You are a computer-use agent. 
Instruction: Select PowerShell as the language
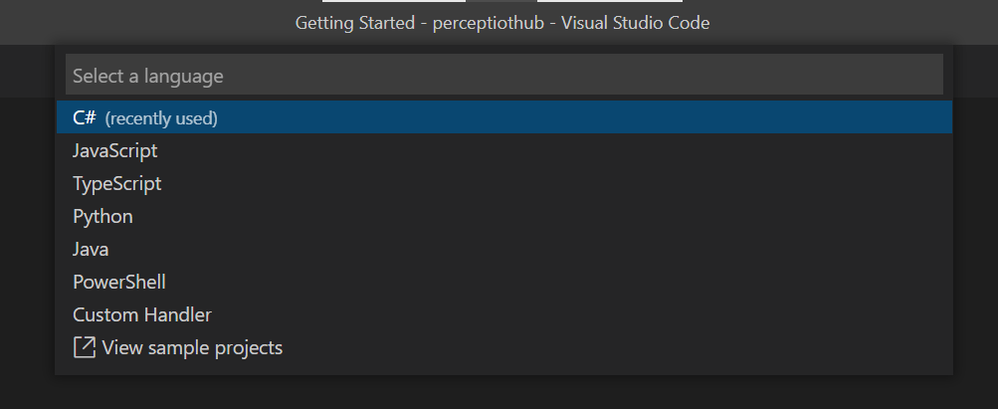(119, 282)
